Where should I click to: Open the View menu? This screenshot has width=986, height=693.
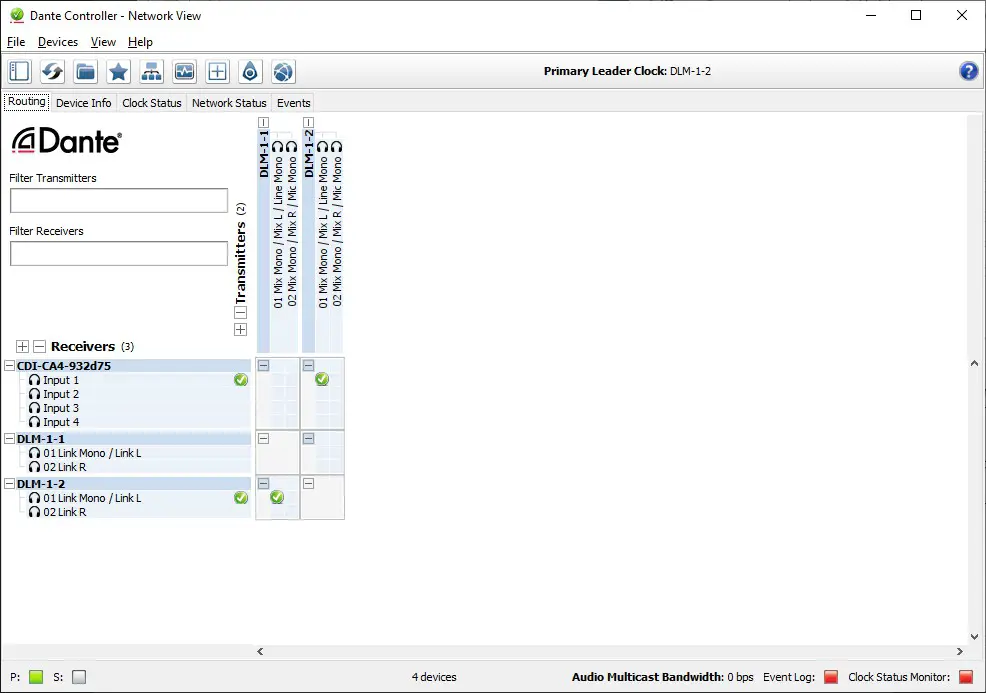[103, 42]
